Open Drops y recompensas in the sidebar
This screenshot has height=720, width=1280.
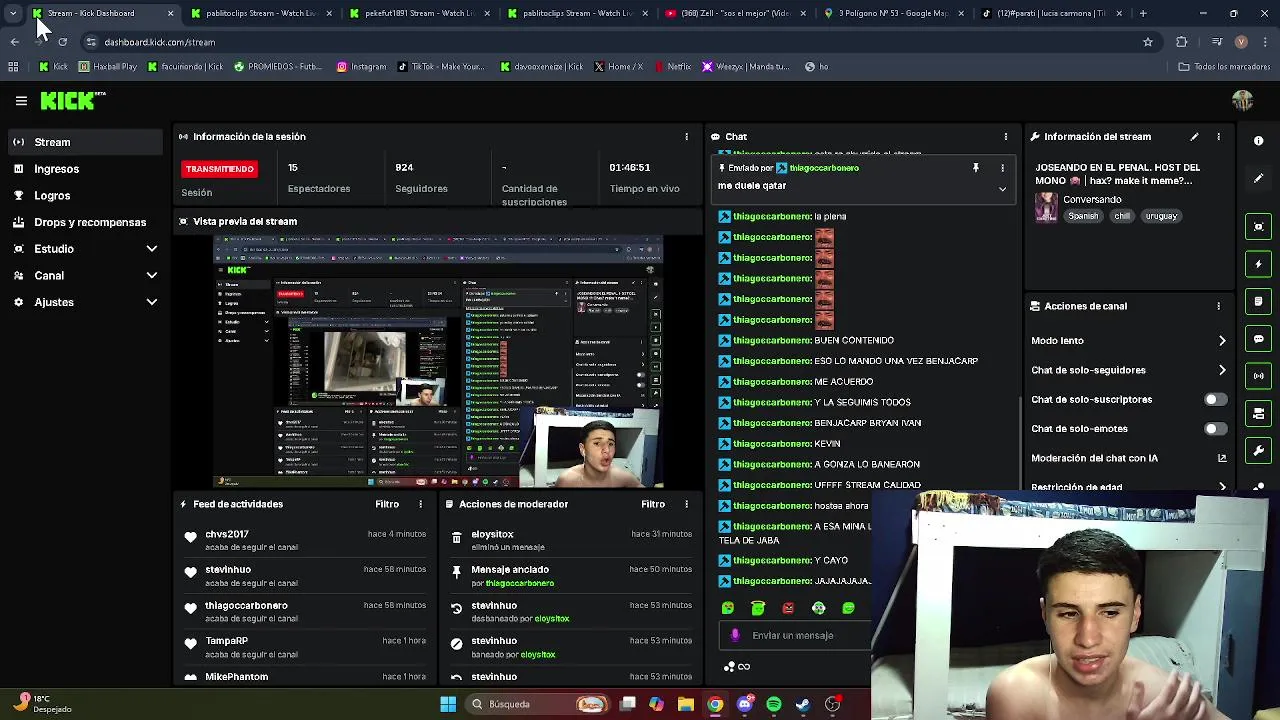(x=85, y=222)
